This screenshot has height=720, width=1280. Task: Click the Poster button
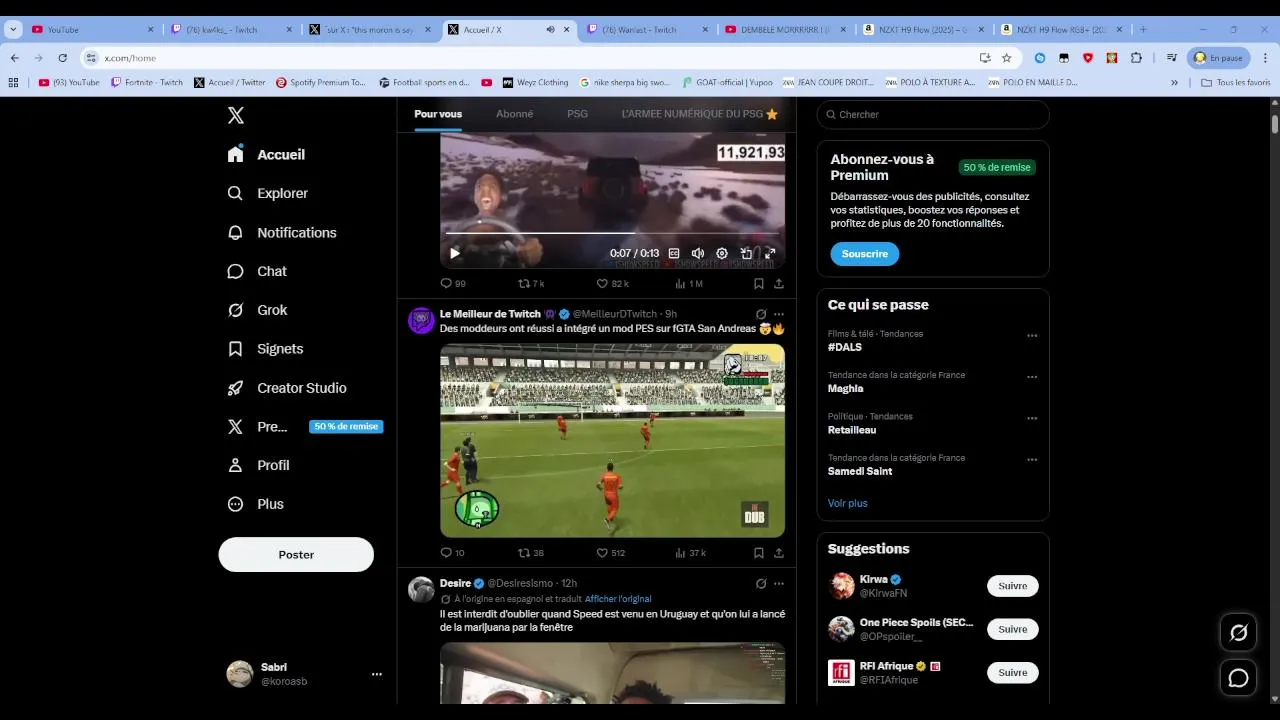(296, 554)
